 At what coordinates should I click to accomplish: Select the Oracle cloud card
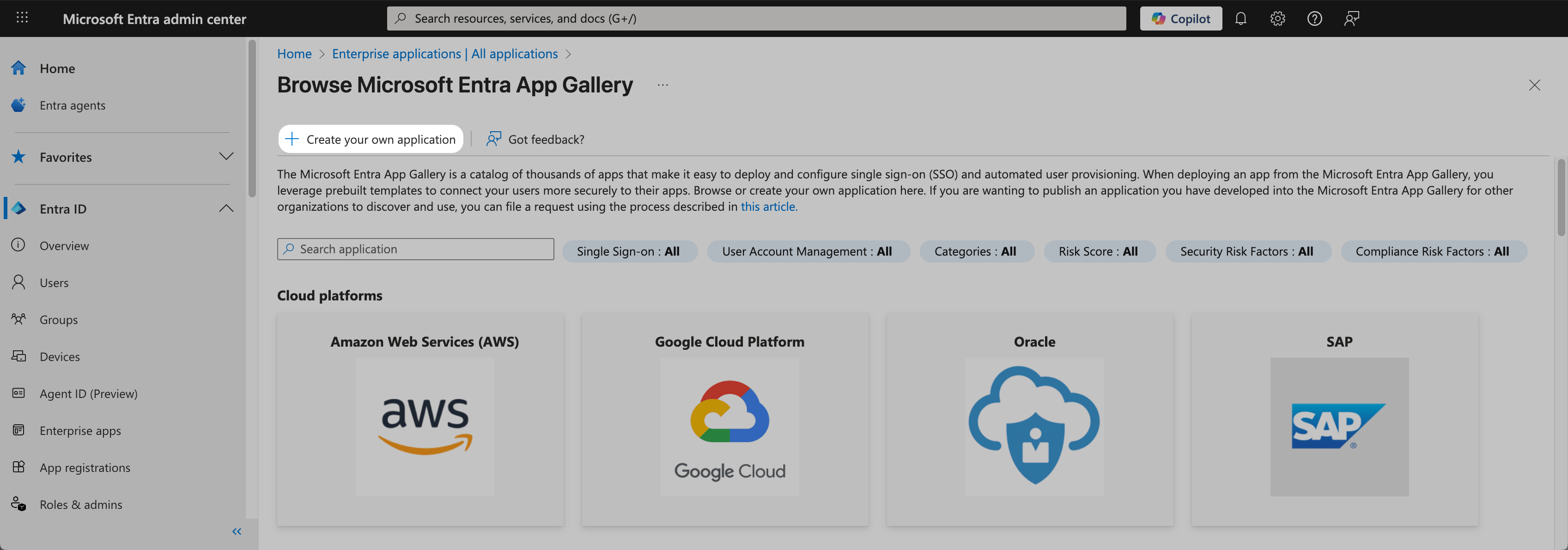[1030, 420]
